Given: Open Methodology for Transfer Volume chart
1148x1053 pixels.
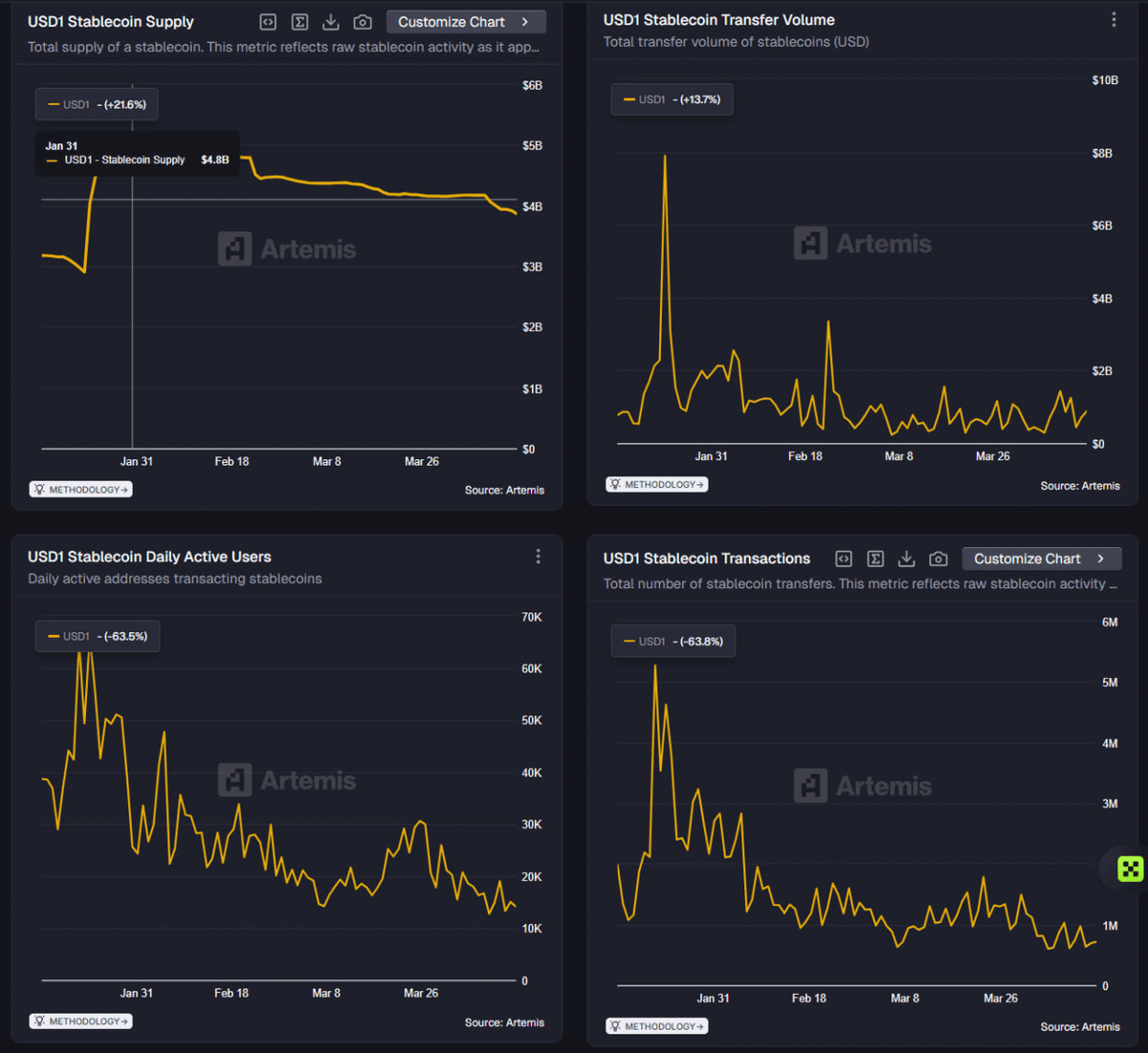Looking at the screenshot, I should (656, 485).
